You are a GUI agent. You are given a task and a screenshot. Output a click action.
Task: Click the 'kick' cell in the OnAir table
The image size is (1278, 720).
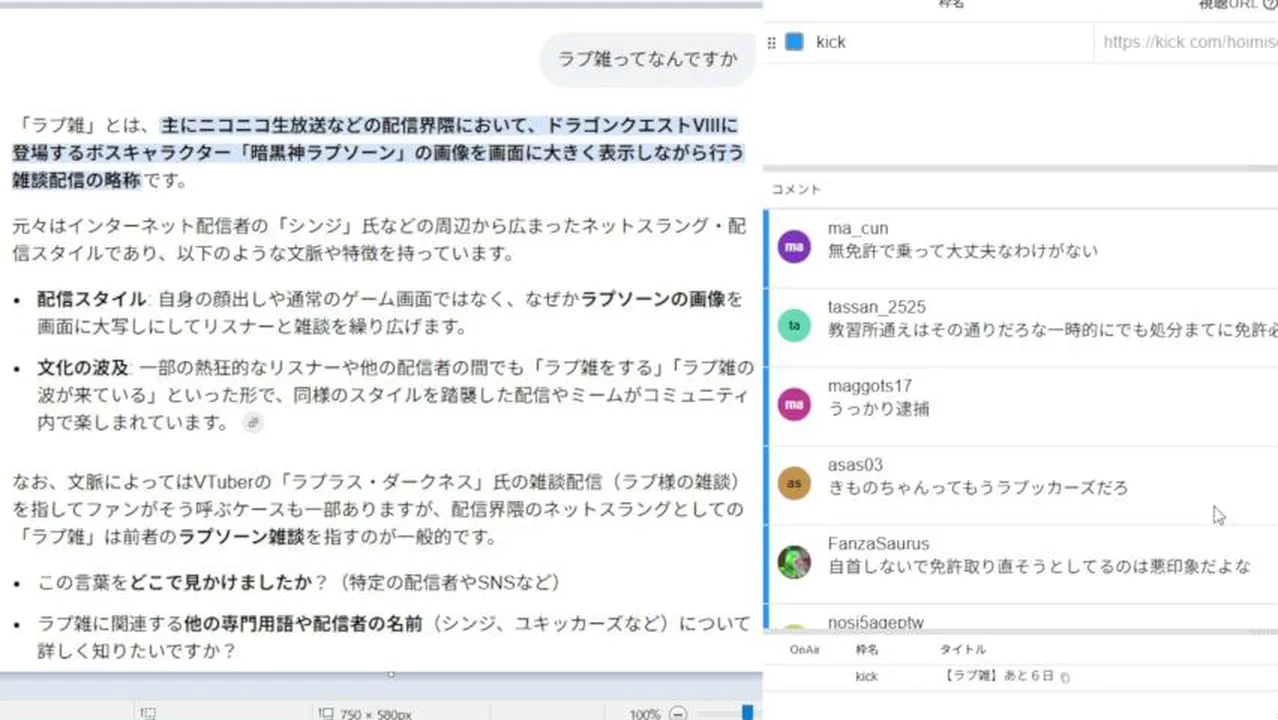[866, 677]
